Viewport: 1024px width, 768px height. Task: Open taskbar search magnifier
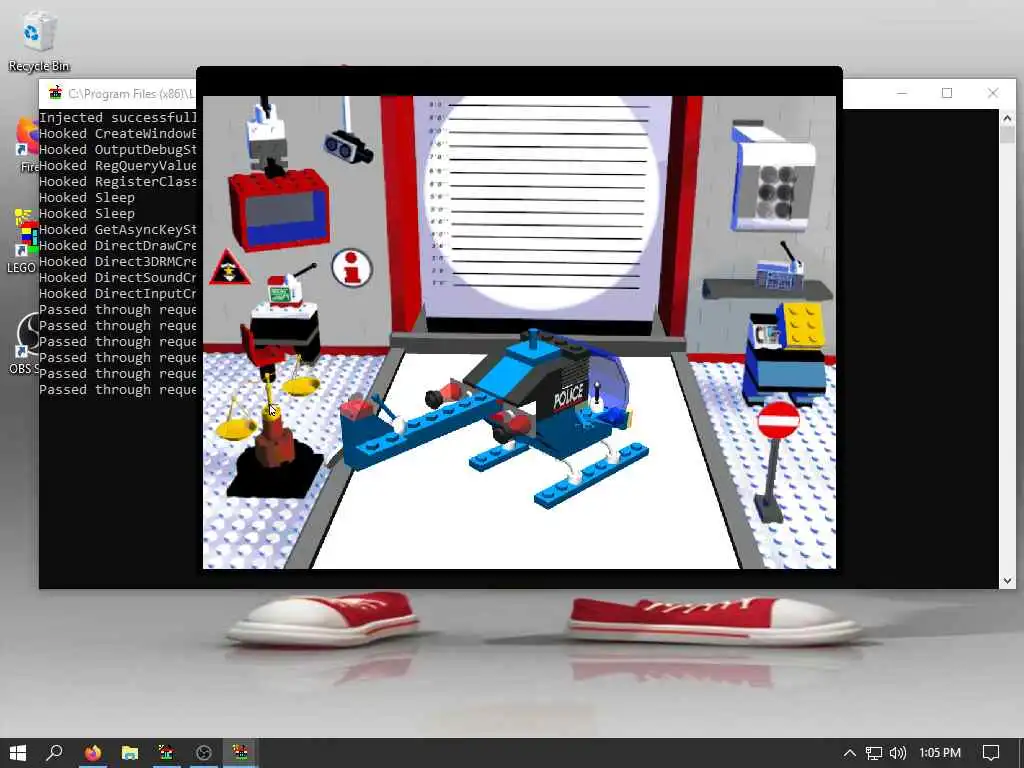[54, 753]
